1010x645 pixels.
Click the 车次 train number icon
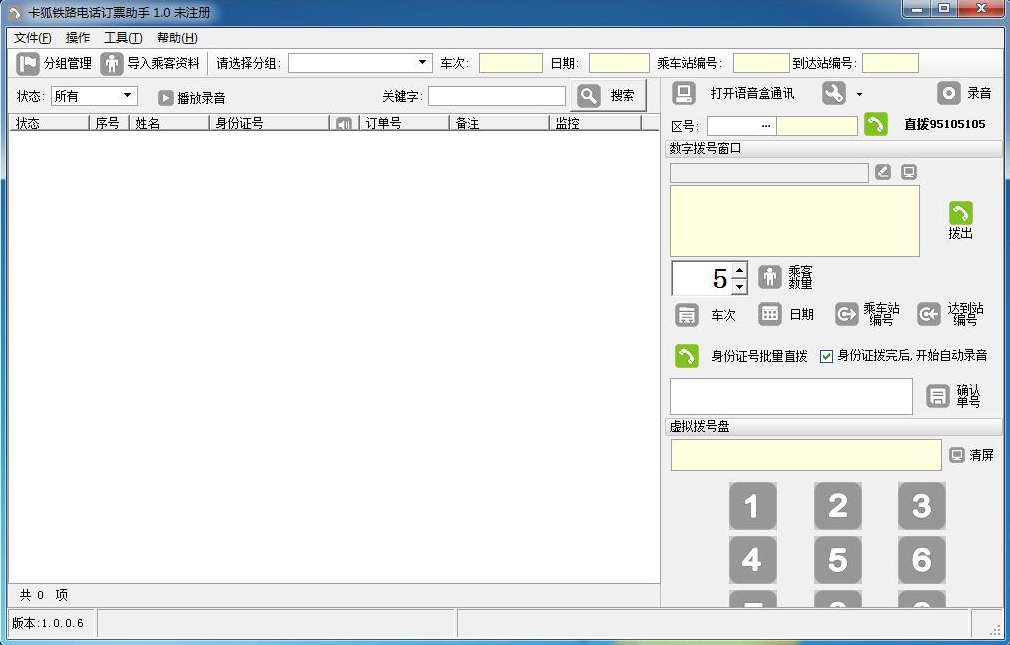pyautogui.click(x=687, y=315)
